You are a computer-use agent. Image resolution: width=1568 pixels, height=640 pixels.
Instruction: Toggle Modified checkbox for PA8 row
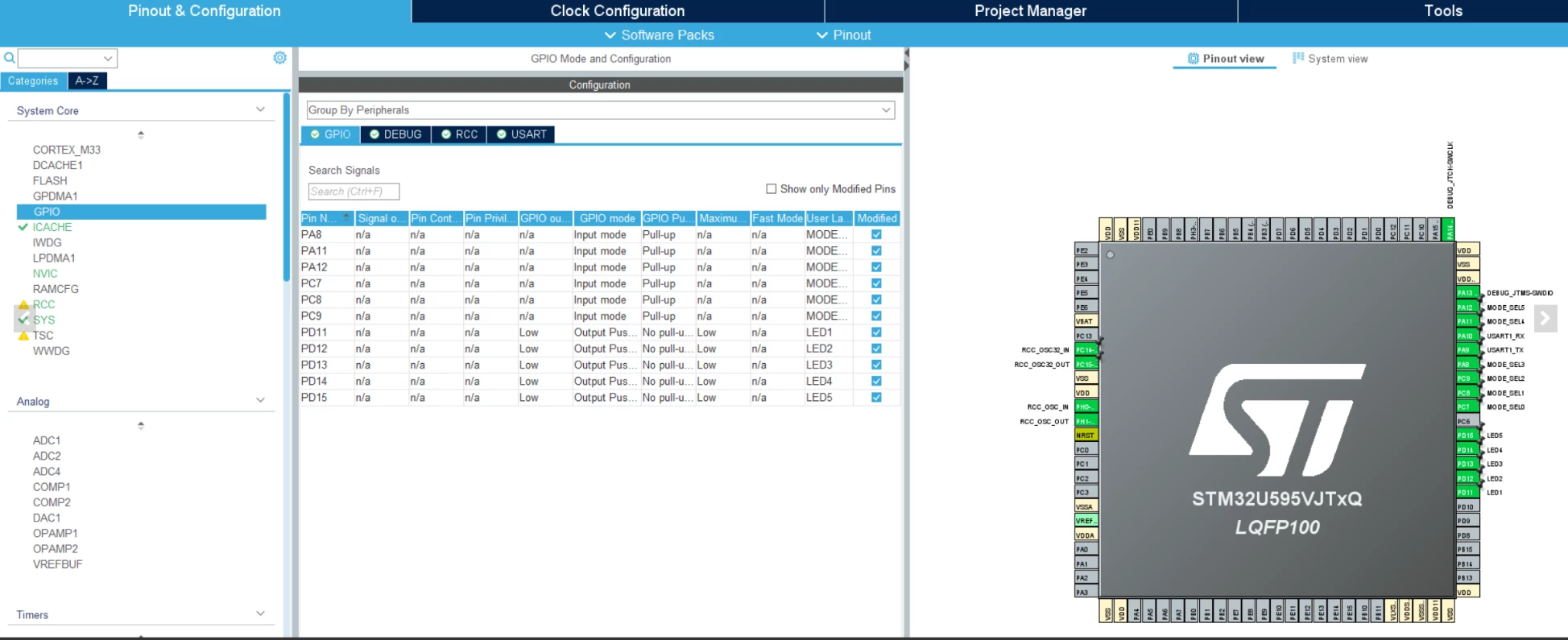[x=876, y=235]
